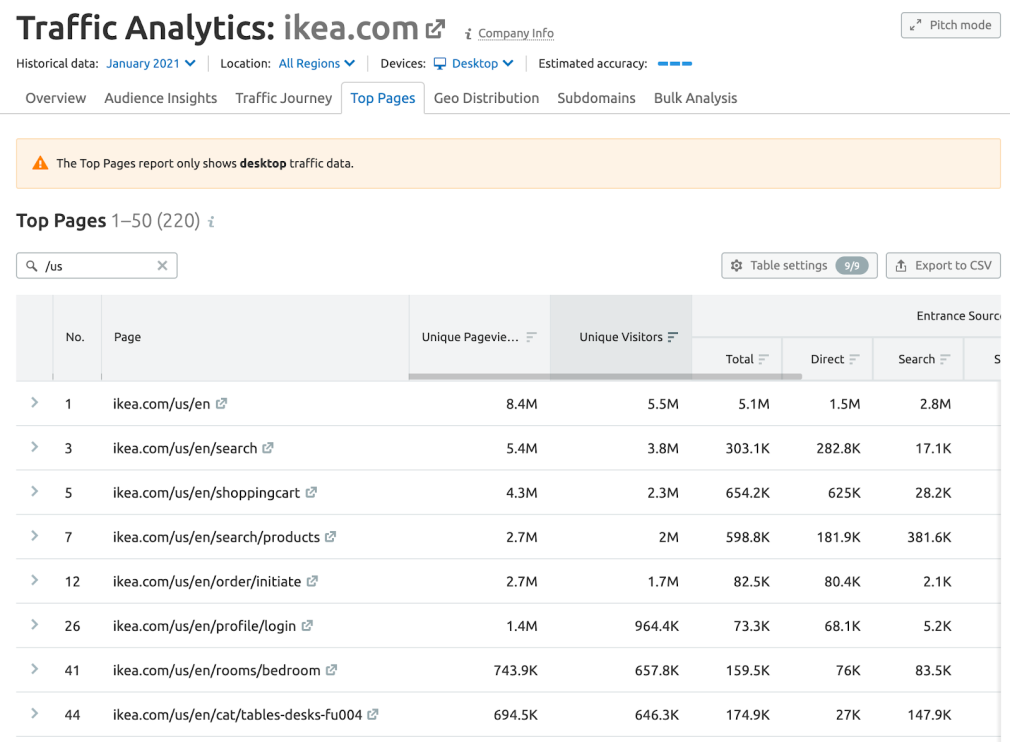Open external link for ikea.com/us/en

click(222, 403)
